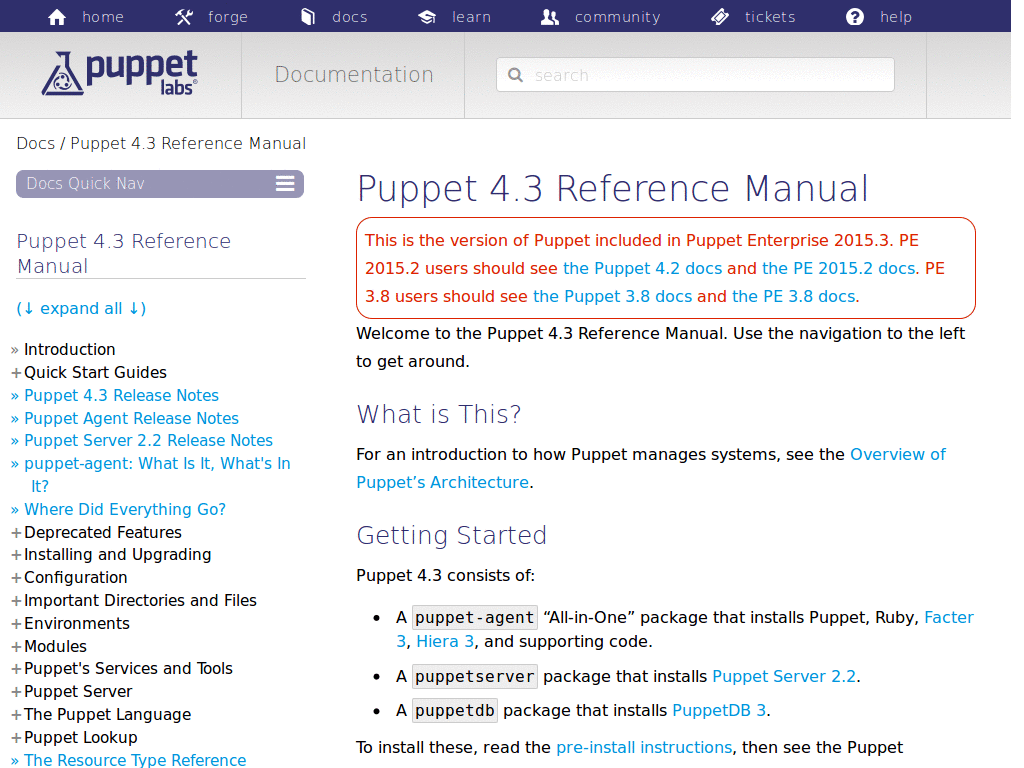The width and height of the screenshot is (1024, 768).
Task: Click the search magnifier icon
Action: coord(515,75)
